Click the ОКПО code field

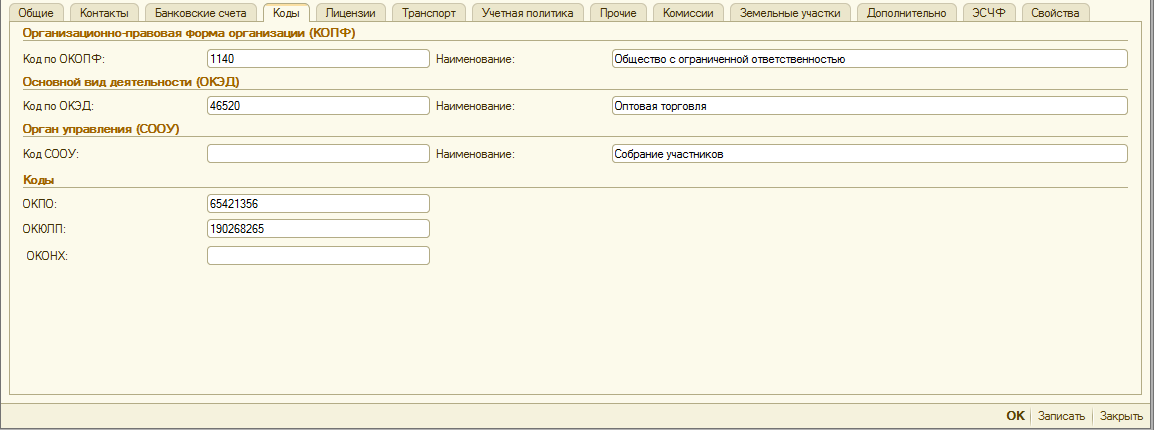(x=318, y=203)
